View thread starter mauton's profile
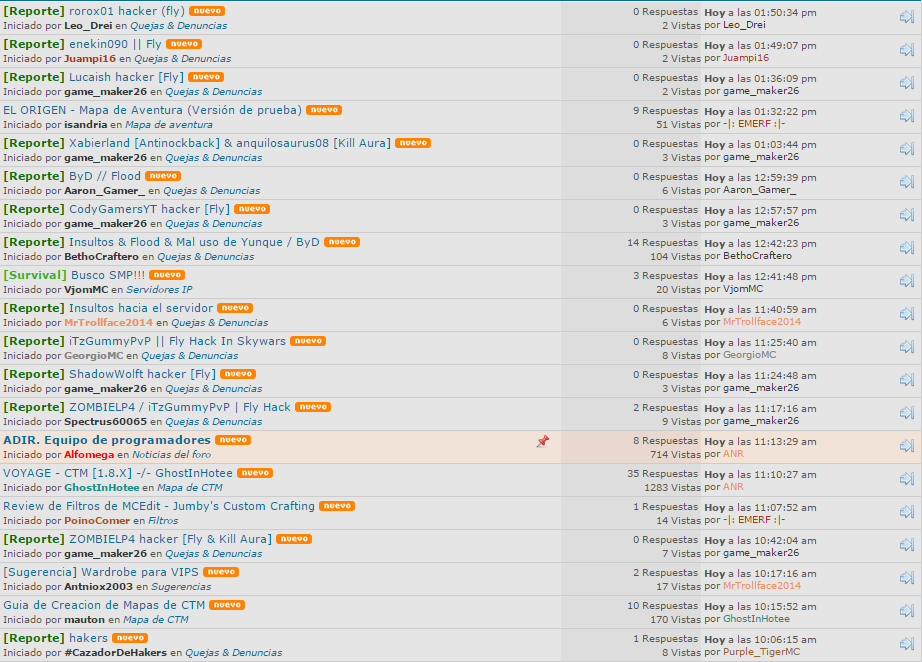Image resolution: width=922 pixels, height=662 pixels. [84, 620]
